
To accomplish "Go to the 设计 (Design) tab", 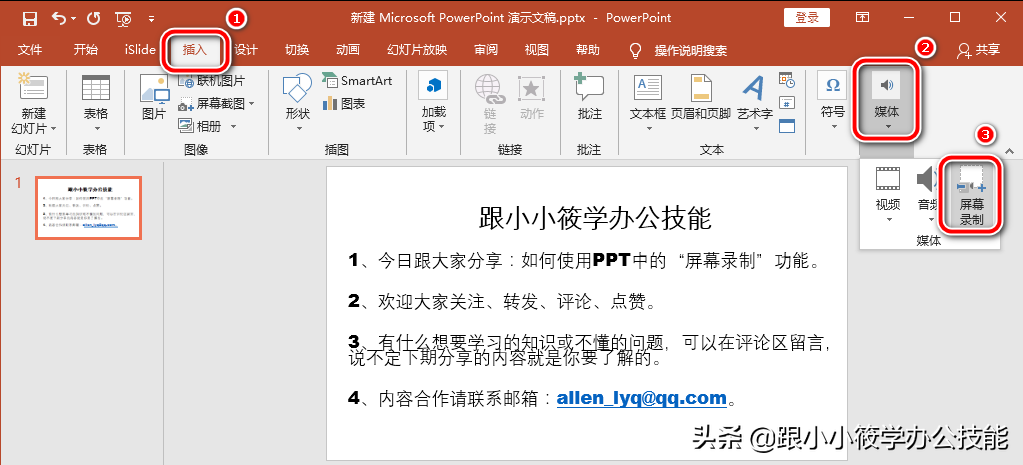I will click(246, 50).
